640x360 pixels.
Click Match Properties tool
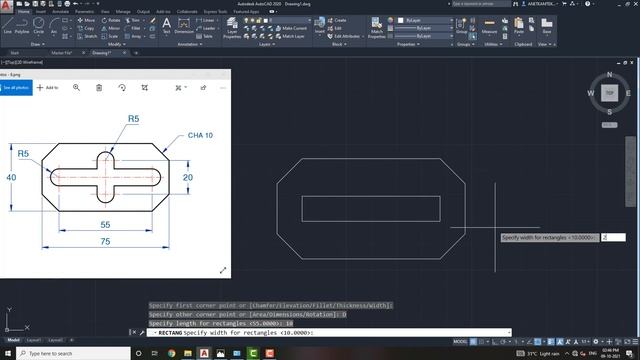pyautogui.click(x=376, y=28)
